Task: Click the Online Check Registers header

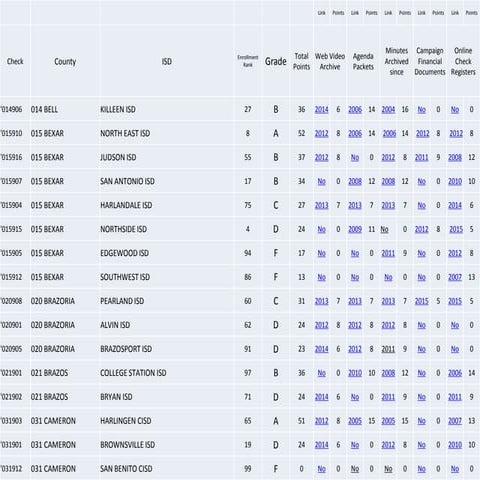Action: 463,61
